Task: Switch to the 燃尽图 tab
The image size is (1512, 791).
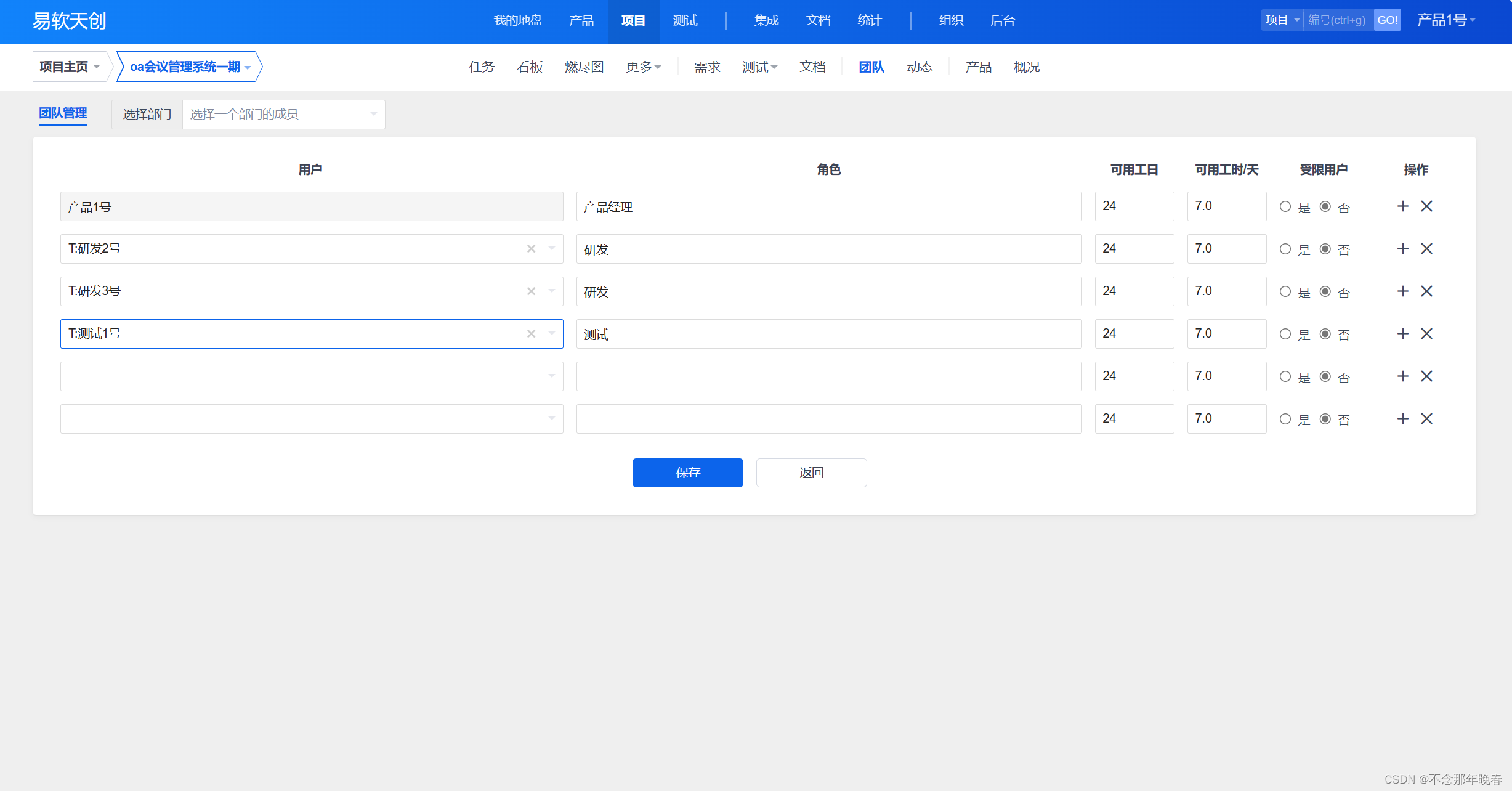Action: (584, 67)
